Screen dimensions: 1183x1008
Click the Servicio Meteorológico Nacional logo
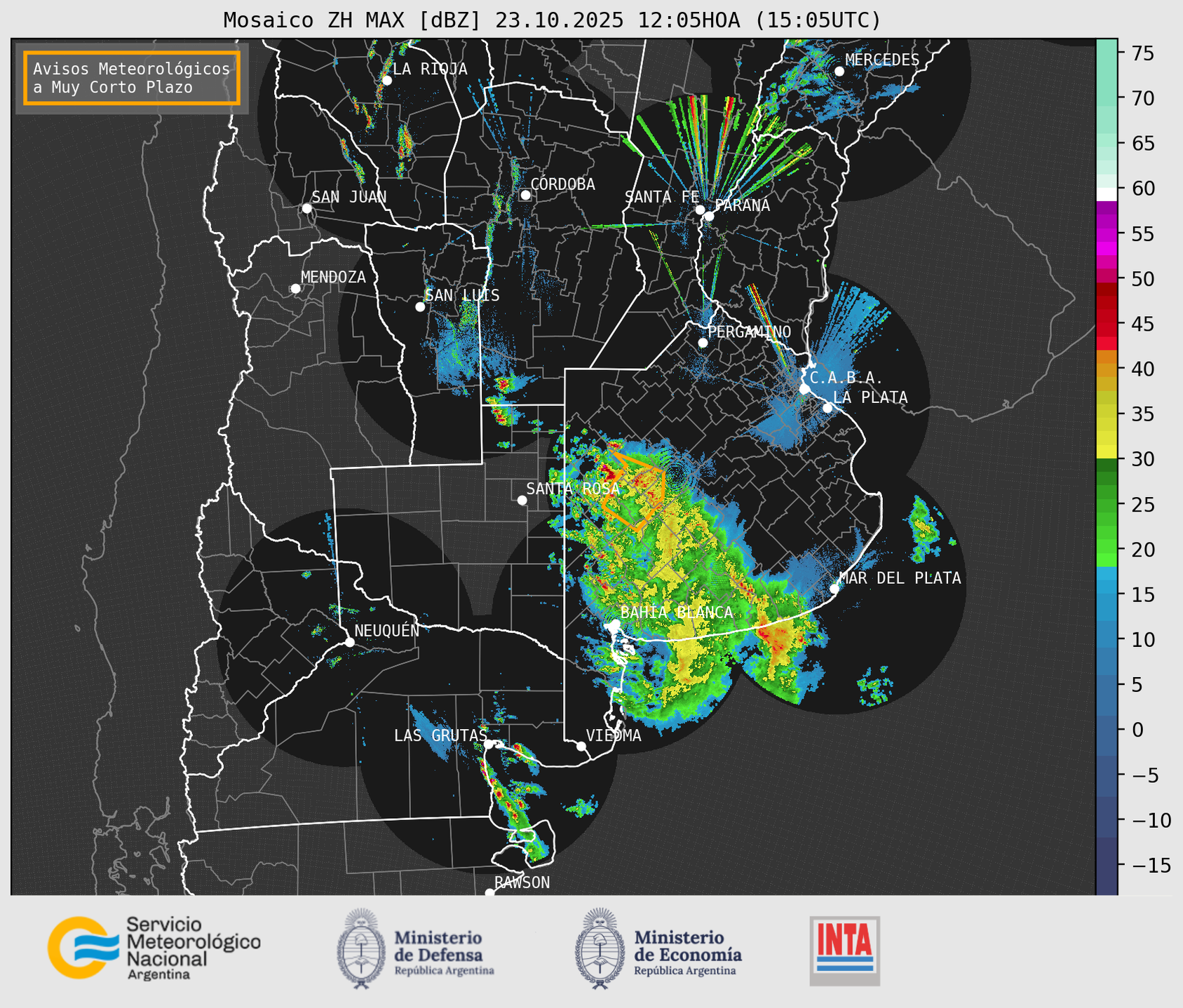click(154, 948)
